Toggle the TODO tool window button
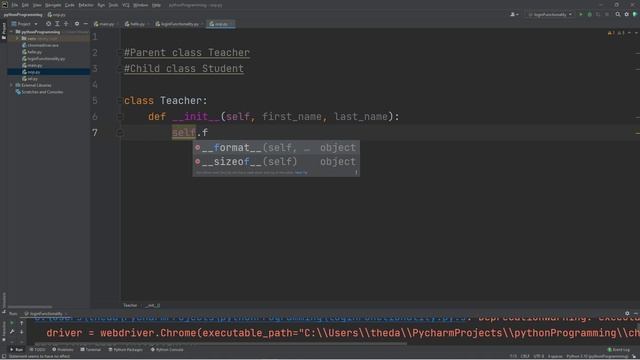 pyautogui.click(x=38, y=350)
